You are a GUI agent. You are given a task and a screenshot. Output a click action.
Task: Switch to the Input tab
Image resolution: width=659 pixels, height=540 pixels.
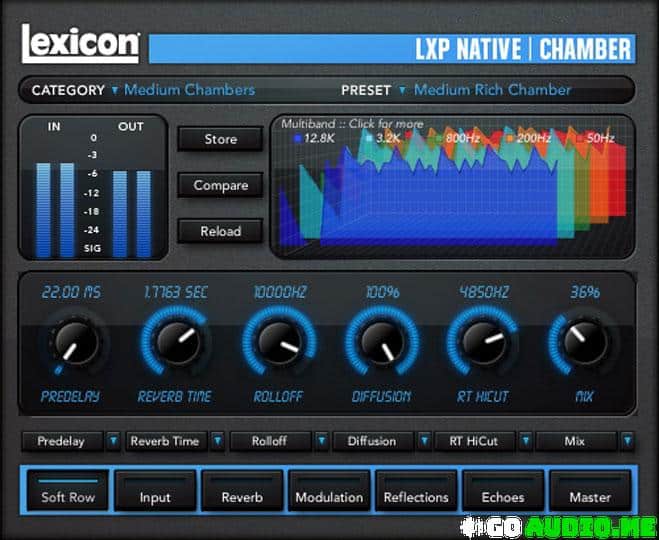click(x=155, y=490)
